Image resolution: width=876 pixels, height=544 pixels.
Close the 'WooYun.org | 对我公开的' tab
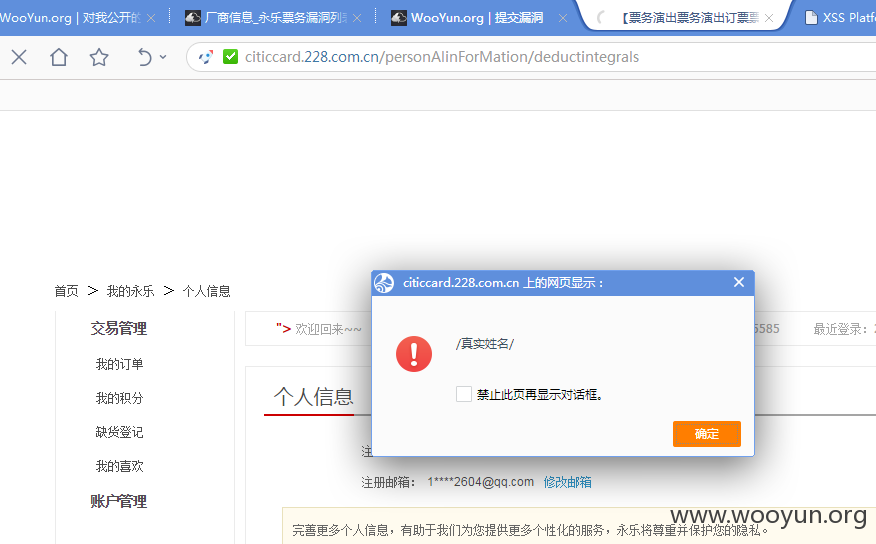pyautogui.click(x=151, y=18)
